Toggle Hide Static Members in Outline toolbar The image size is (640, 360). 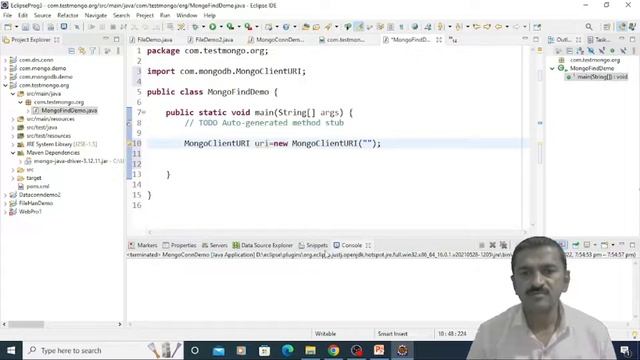click(602, 51)
